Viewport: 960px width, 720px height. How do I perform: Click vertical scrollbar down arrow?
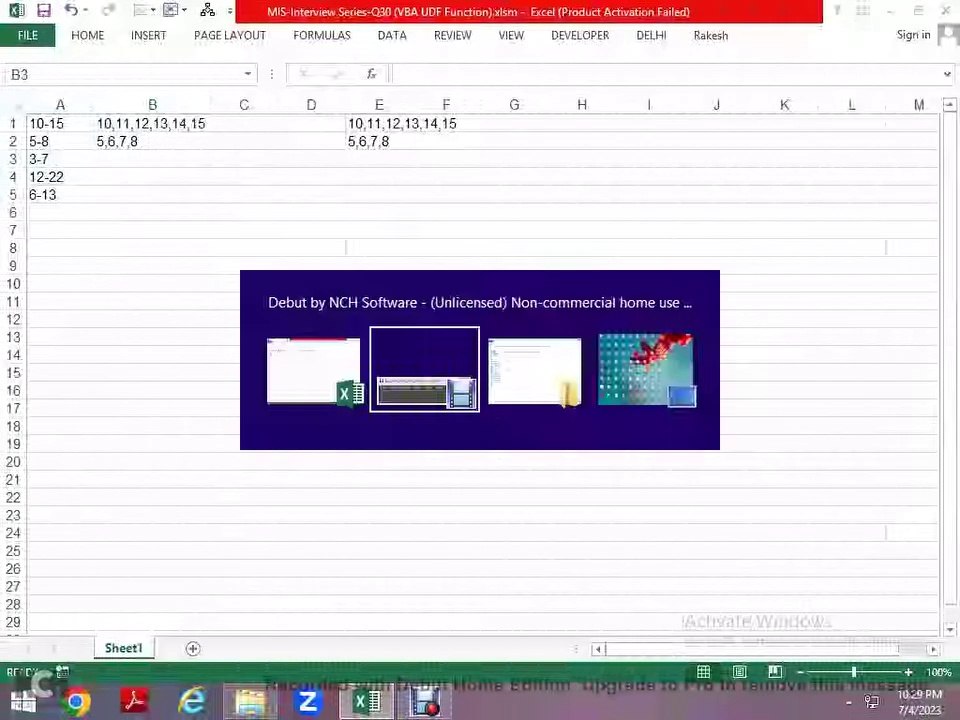(949, 629)
